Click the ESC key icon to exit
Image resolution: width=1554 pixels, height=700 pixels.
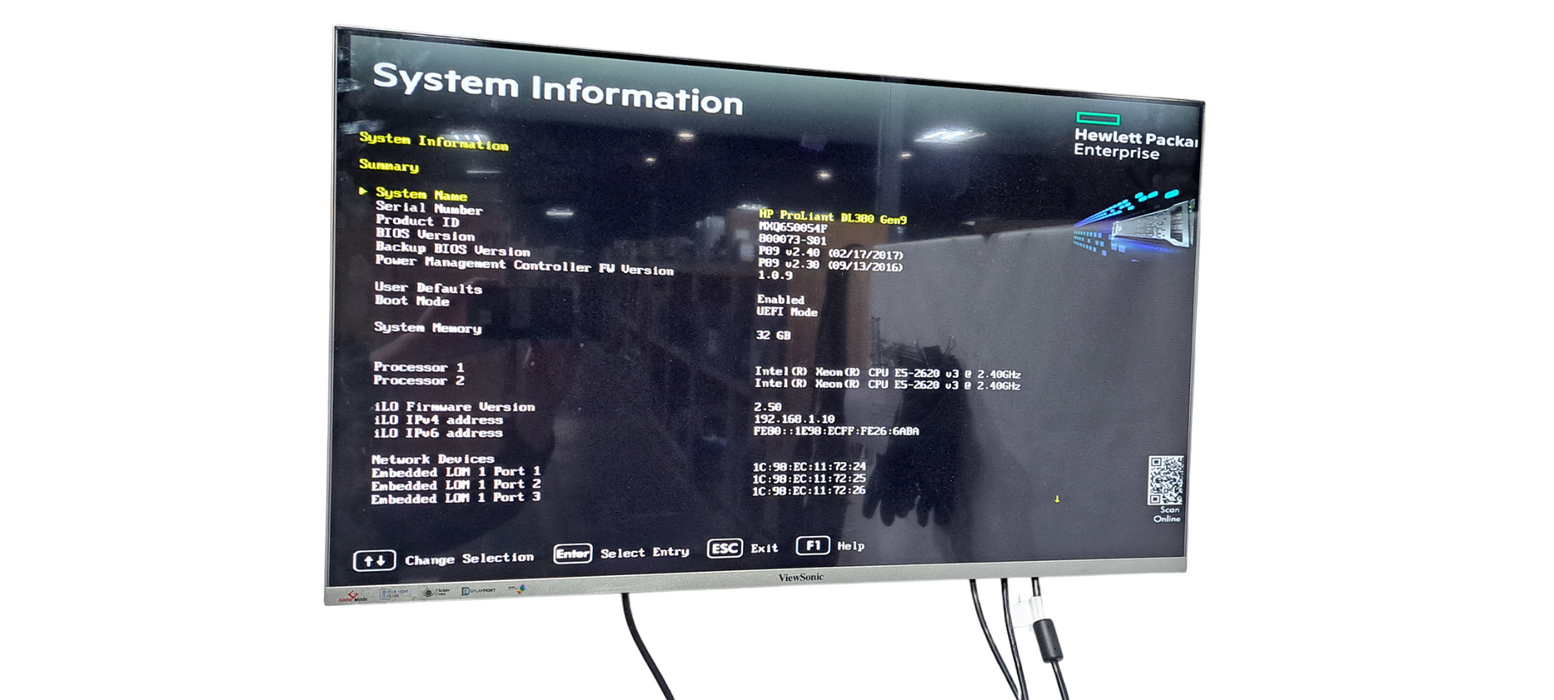tap(724, 548)
